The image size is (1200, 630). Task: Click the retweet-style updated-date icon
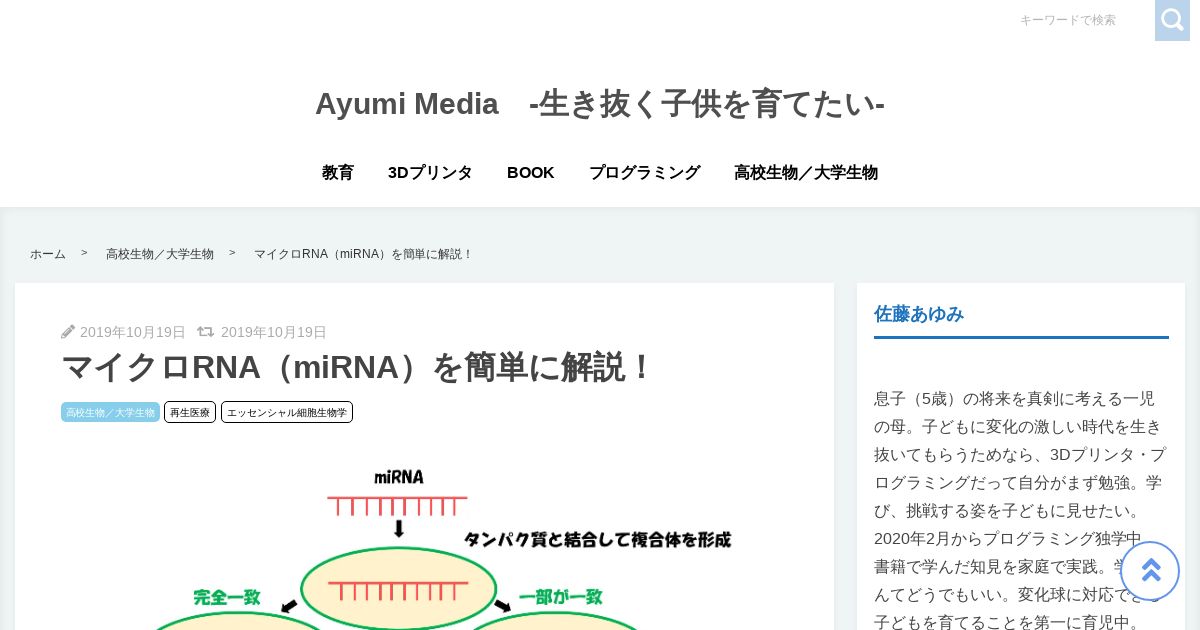(205, 332)
